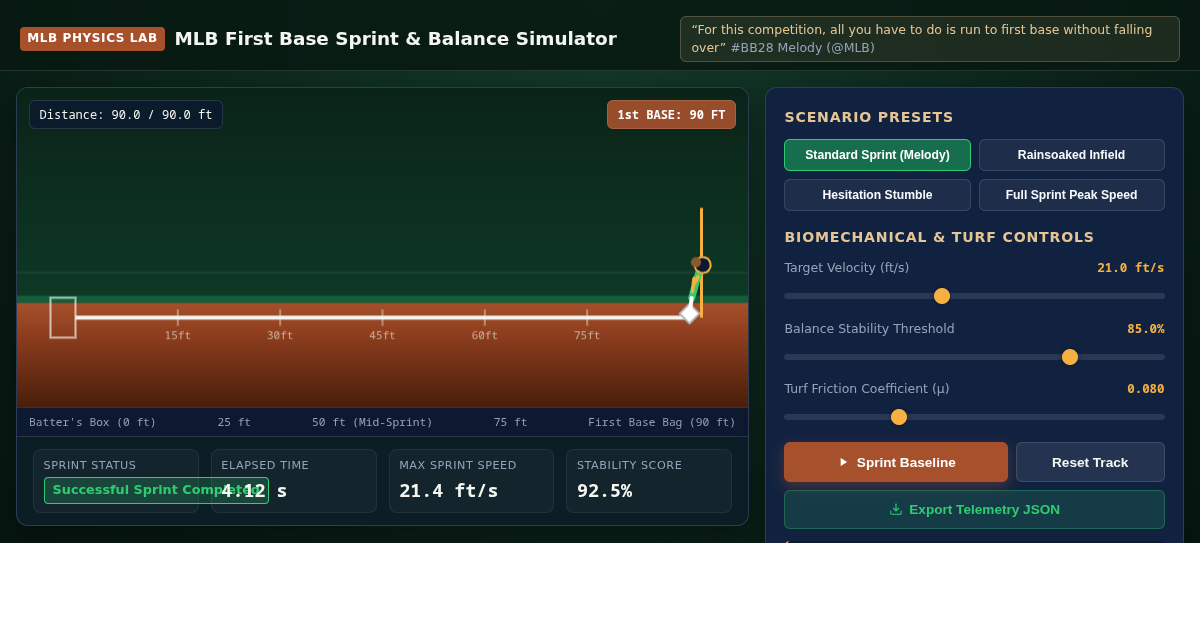The image size is (1200, 630).
Task: Click the 0.080 friction coefficient value
Action: pyautogui.click(x=1146, y=389)
